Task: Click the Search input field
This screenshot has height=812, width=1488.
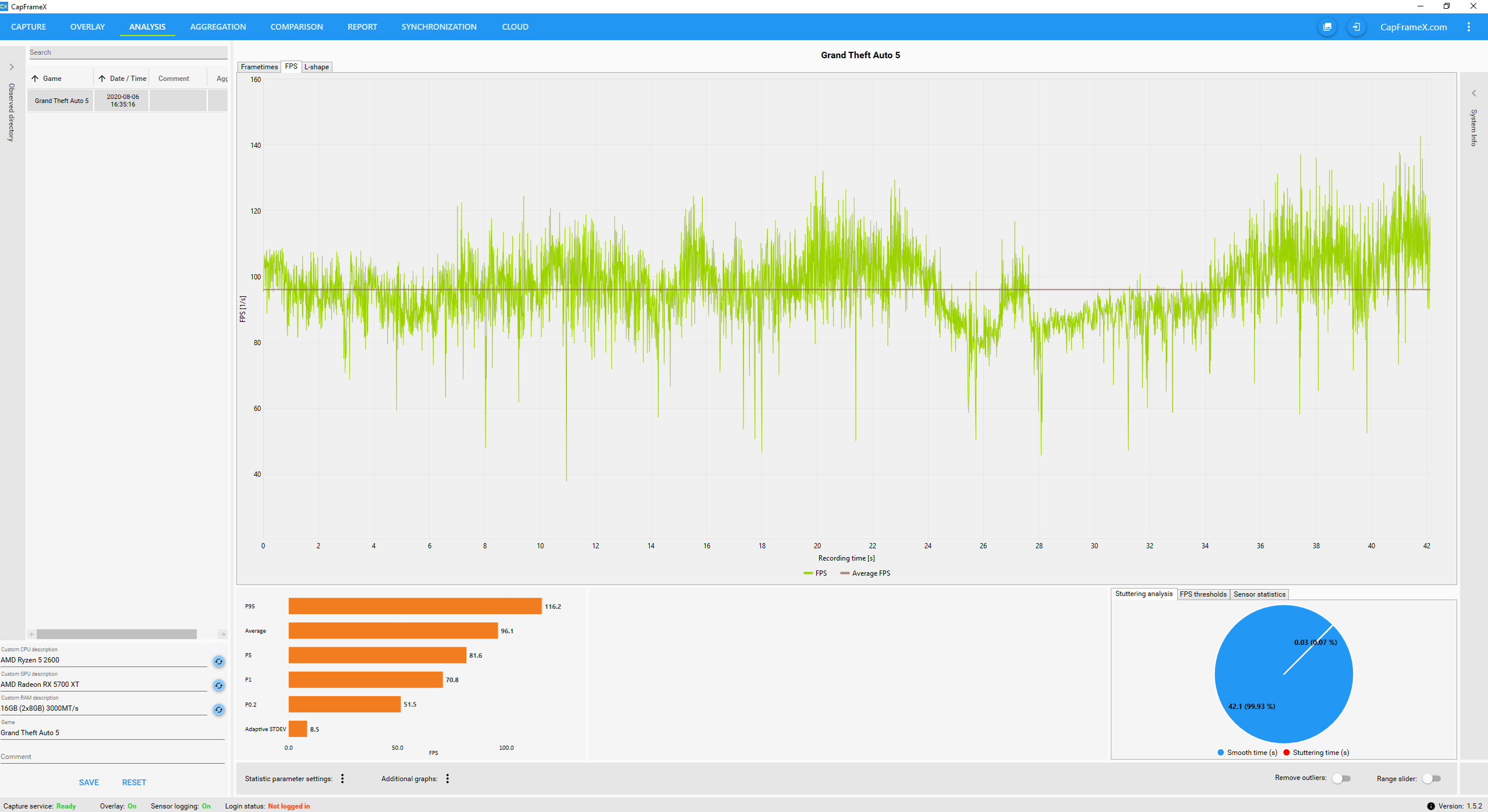Action: tap(128, 52)
